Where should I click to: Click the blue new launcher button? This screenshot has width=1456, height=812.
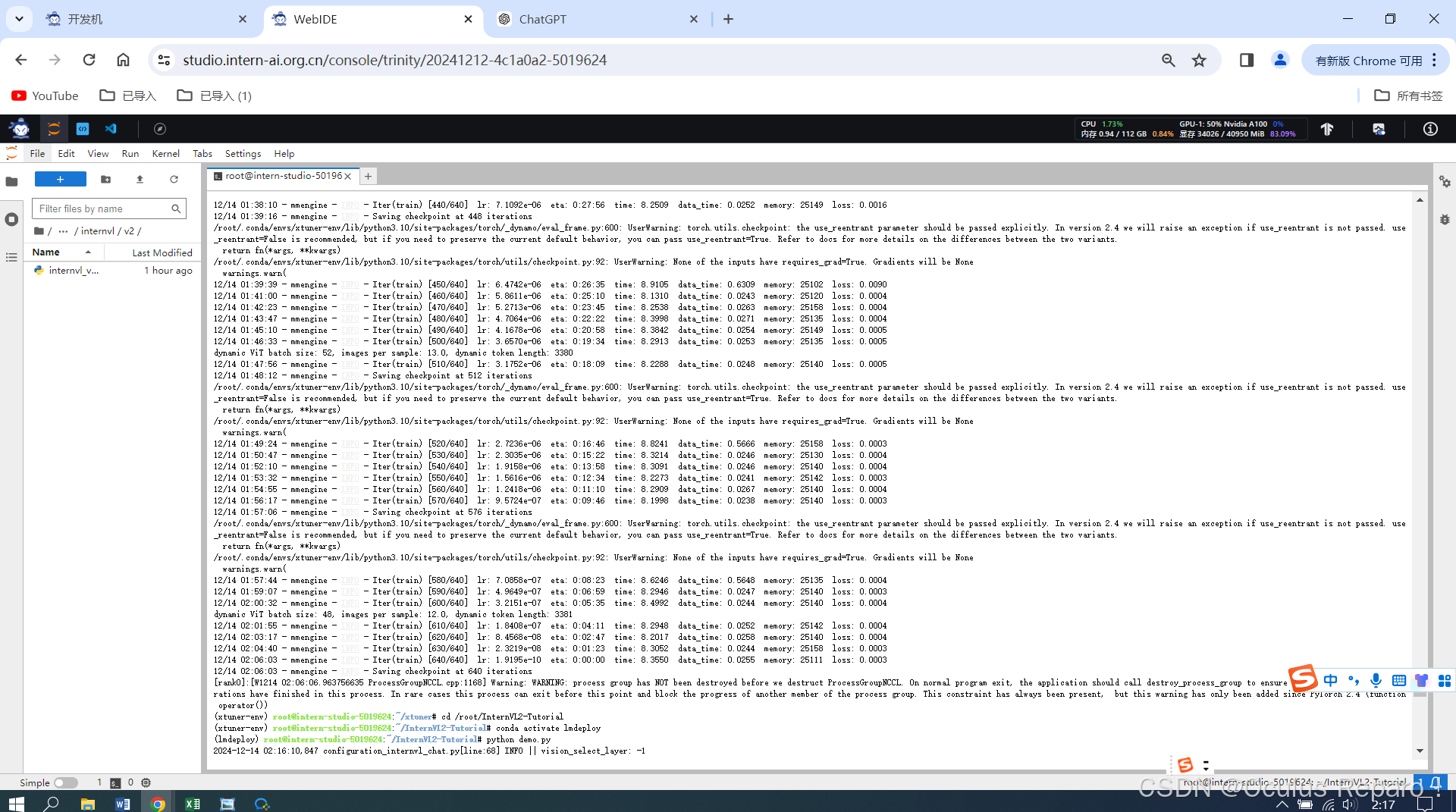click(x=61, y=179)
